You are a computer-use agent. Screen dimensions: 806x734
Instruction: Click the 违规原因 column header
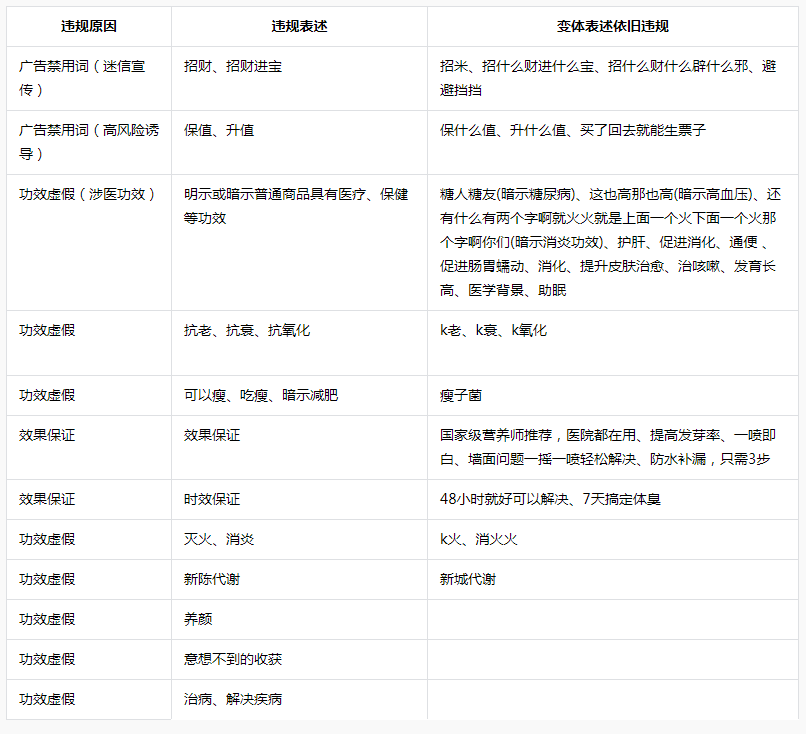[x=89, y=26]
